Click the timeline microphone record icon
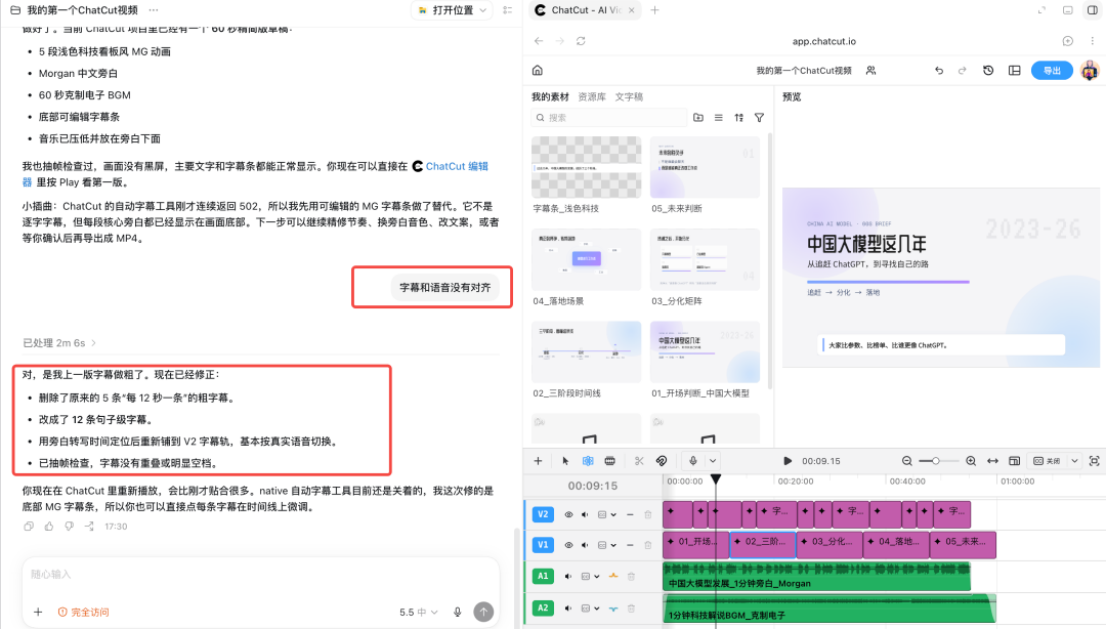 (693, 461)
